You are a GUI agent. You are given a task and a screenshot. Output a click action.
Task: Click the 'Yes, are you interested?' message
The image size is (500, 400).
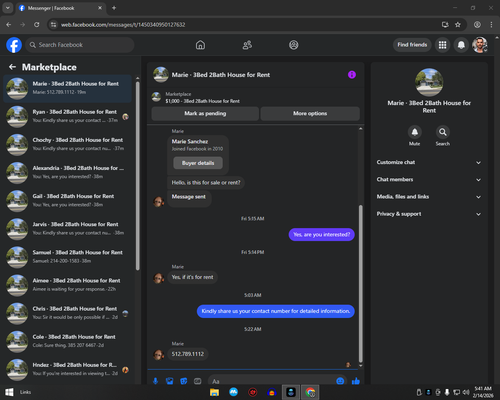[321, 235]
